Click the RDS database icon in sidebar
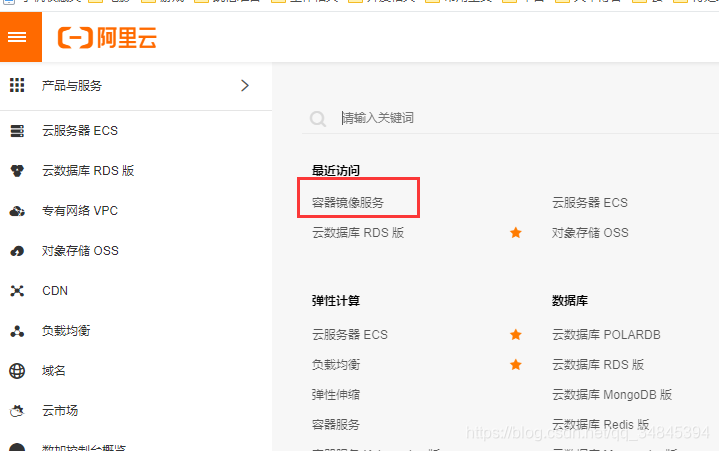The height and width of the screenshot is (451, 719). click(x=17, y=171)
